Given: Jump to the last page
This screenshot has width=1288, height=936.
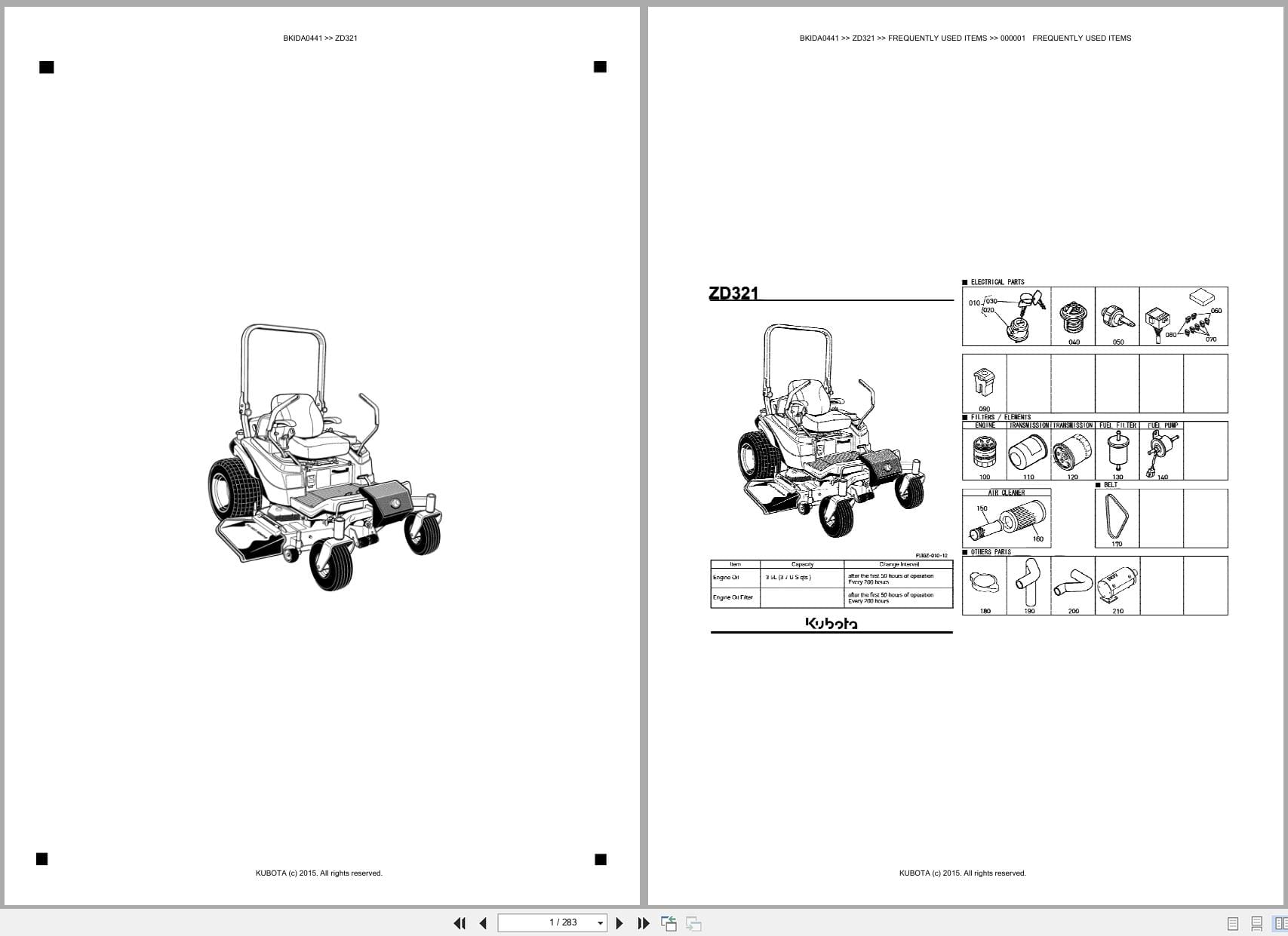Looking at the screenshot, I should pyautogui.click(x=642, y=922).
